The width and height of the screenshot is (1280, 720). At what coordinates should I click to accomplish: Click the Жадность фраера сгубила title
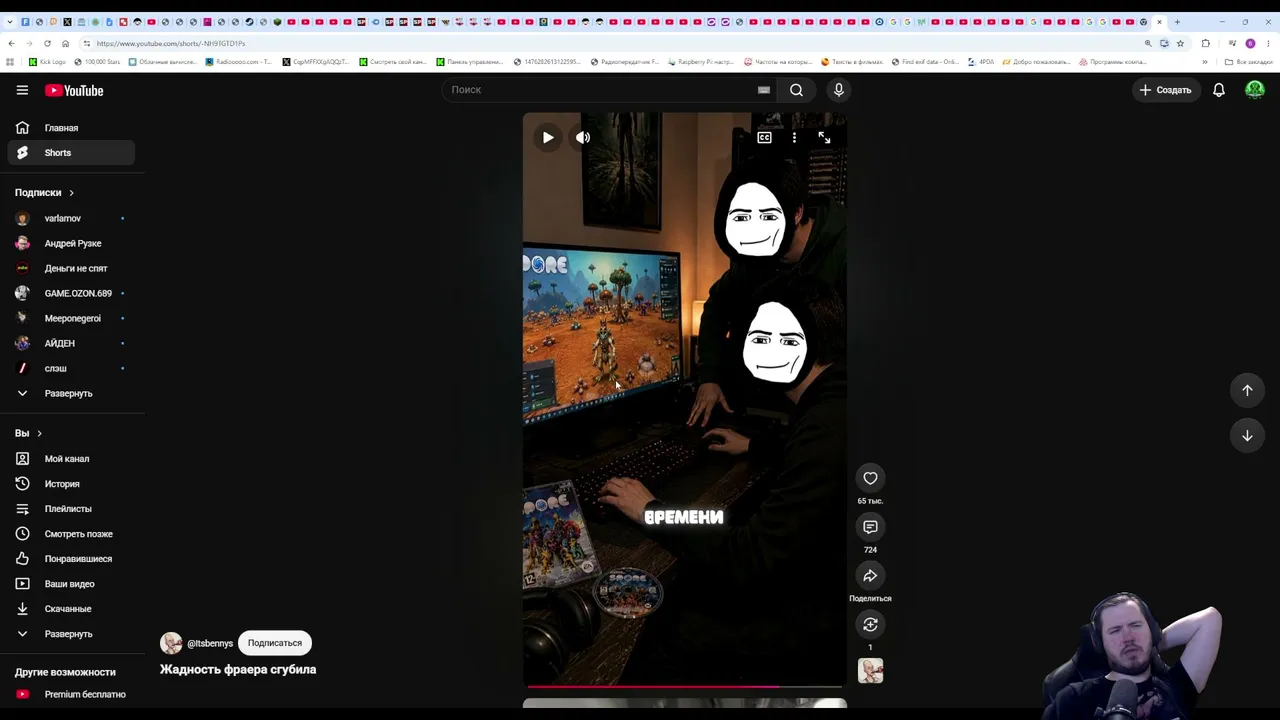tap(238, 670)
